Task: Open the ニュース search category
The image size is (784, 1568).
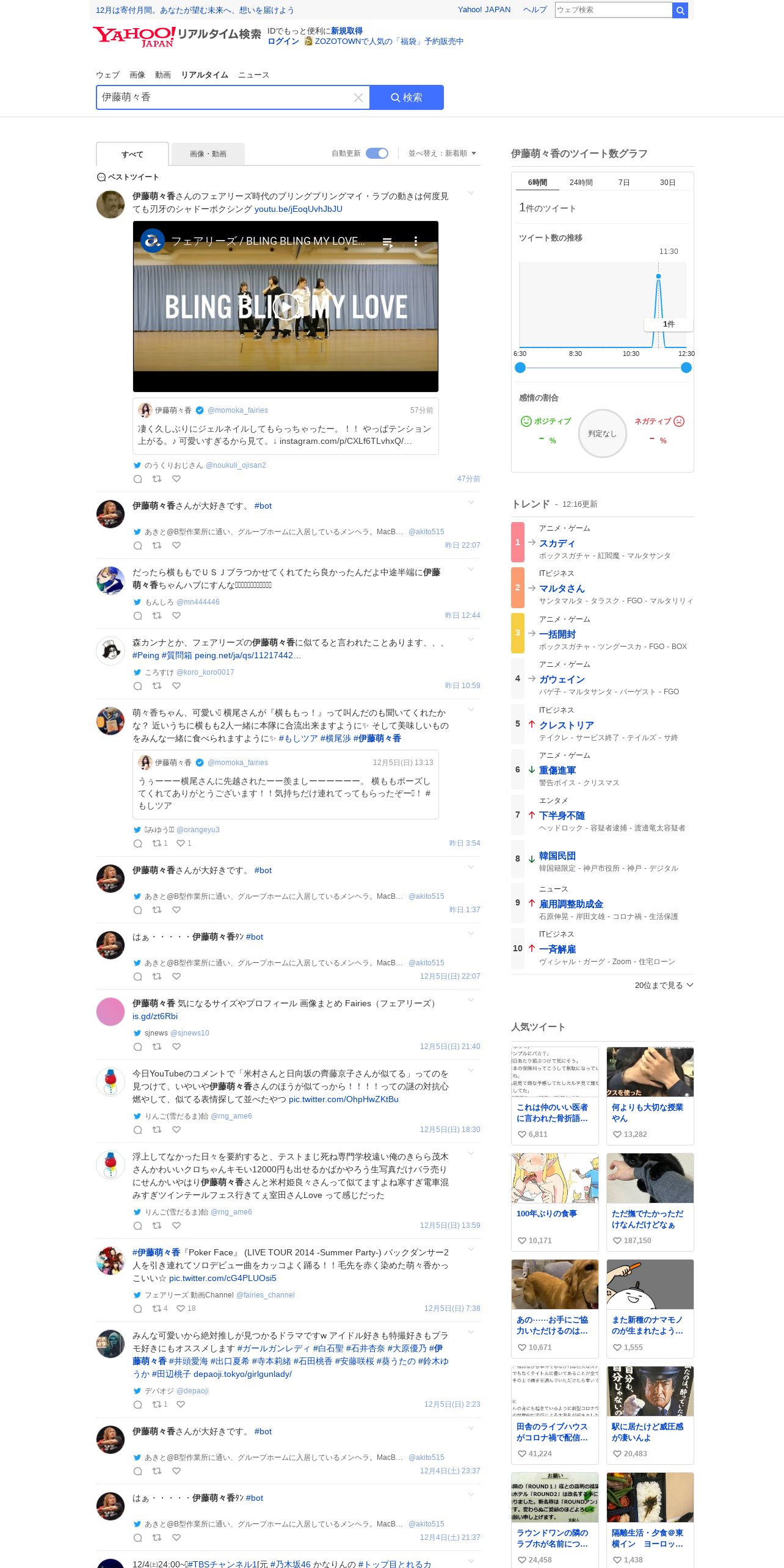Action: [x=253, y=75]
